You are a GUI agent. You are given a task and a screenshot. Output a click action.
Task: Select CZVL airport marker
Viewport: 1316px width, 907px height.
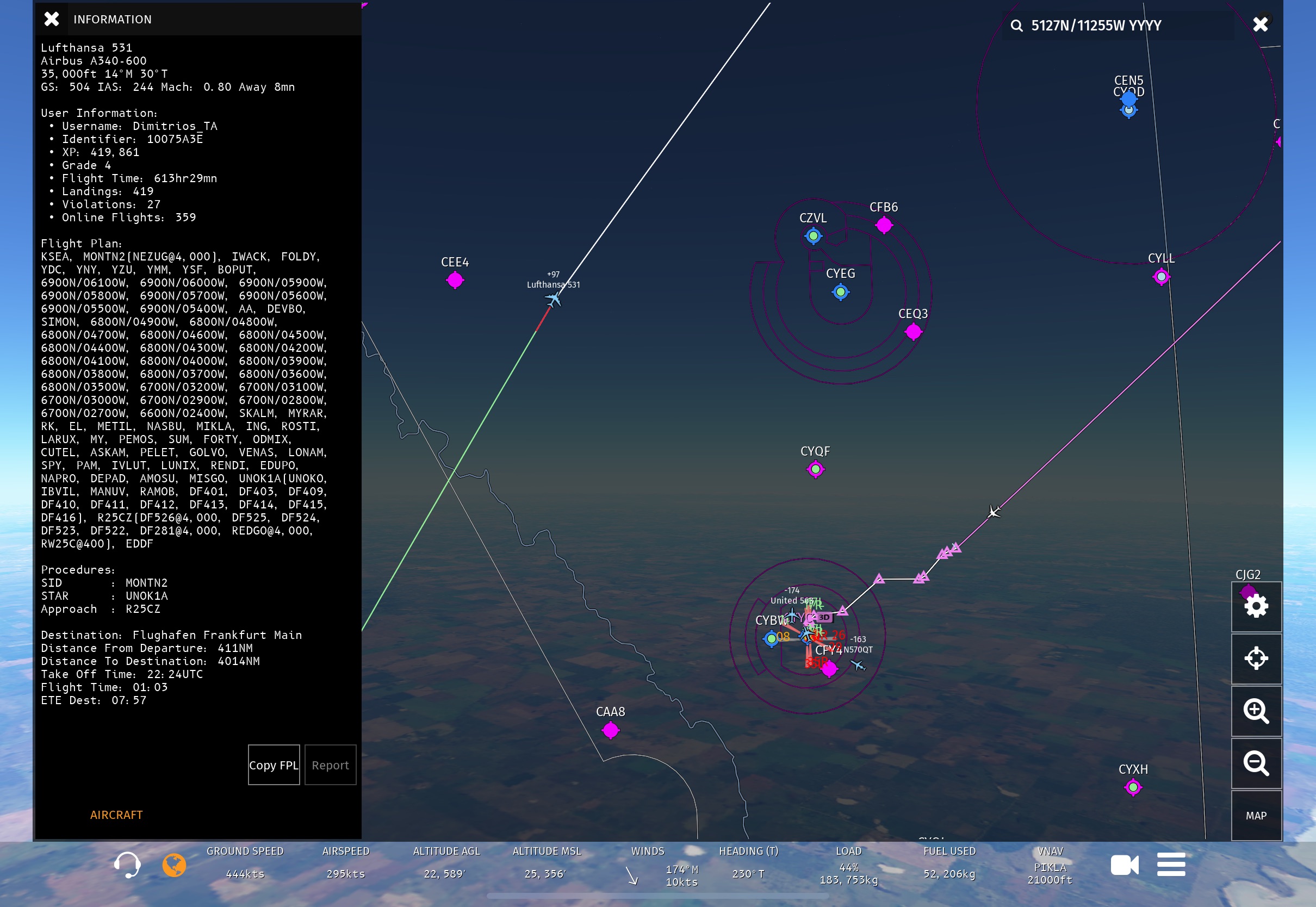pos(813,236)
